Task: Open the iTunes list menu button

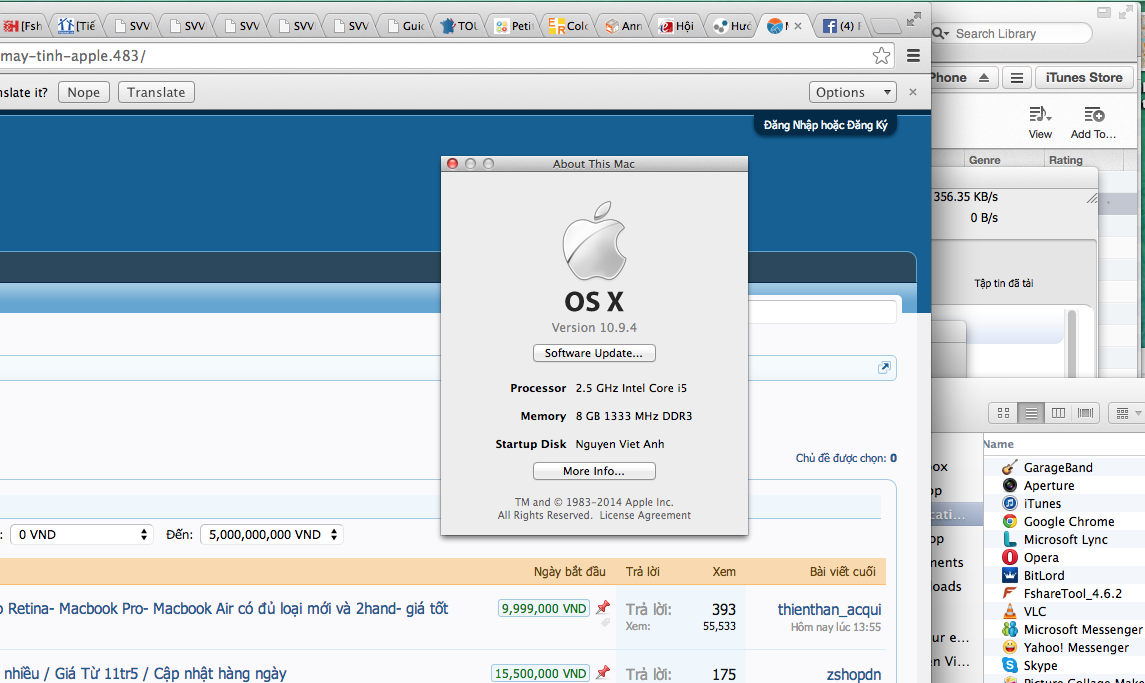Action: (x=1016, y=77)
